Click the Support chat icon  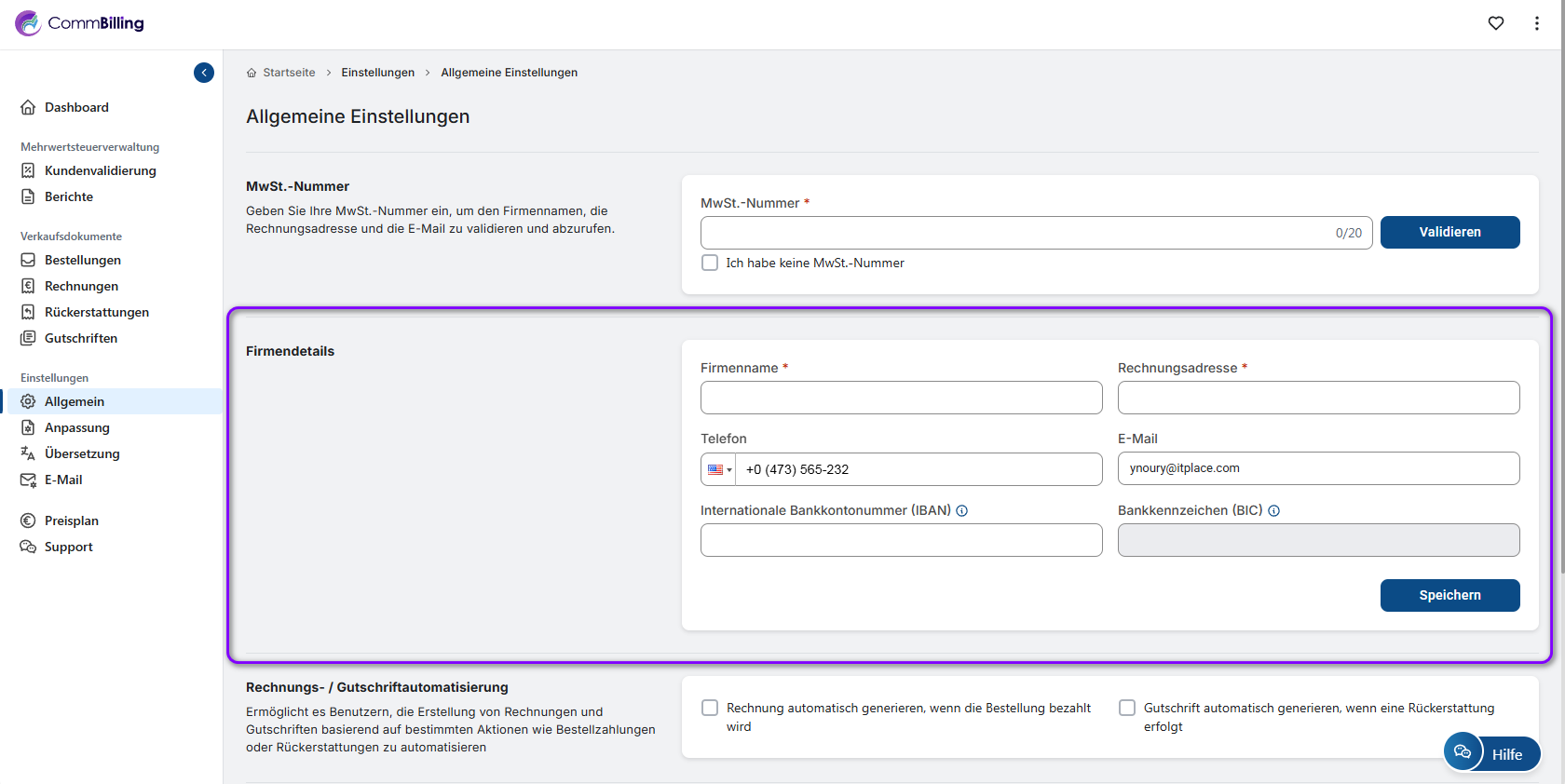click(x=28, y=547)
